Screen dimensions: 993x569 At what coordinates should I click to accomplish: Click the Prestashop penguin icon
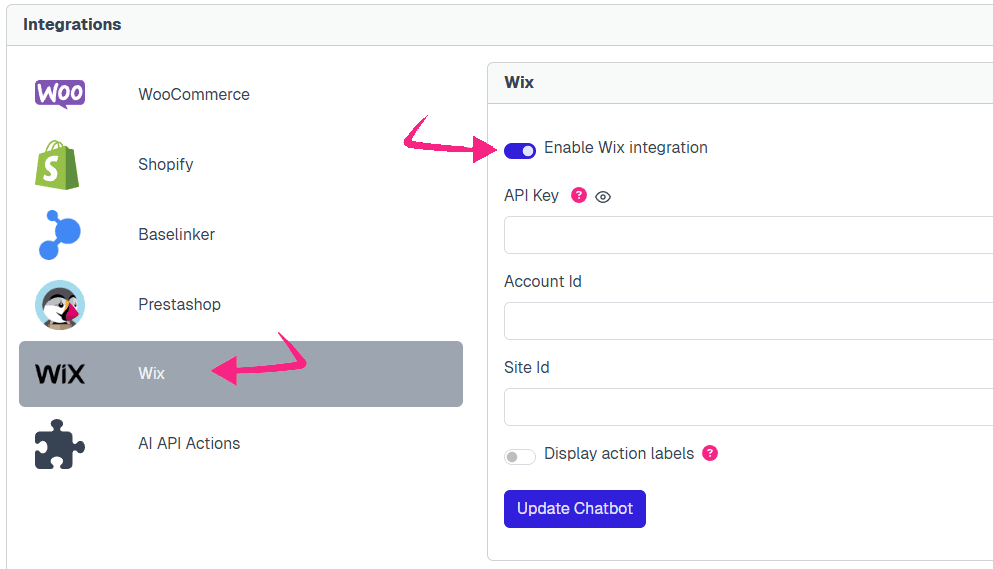[x=60, y=304]
